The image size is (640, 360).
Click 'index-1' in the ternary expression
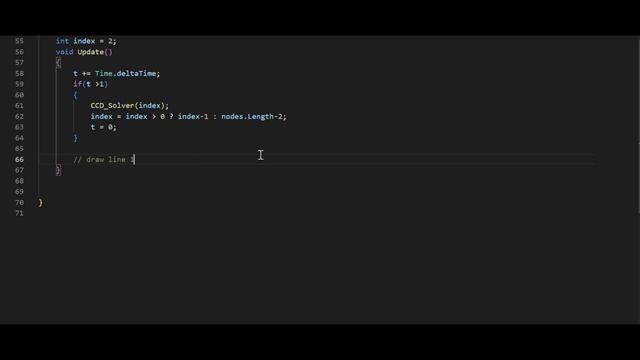click(193, 116)
